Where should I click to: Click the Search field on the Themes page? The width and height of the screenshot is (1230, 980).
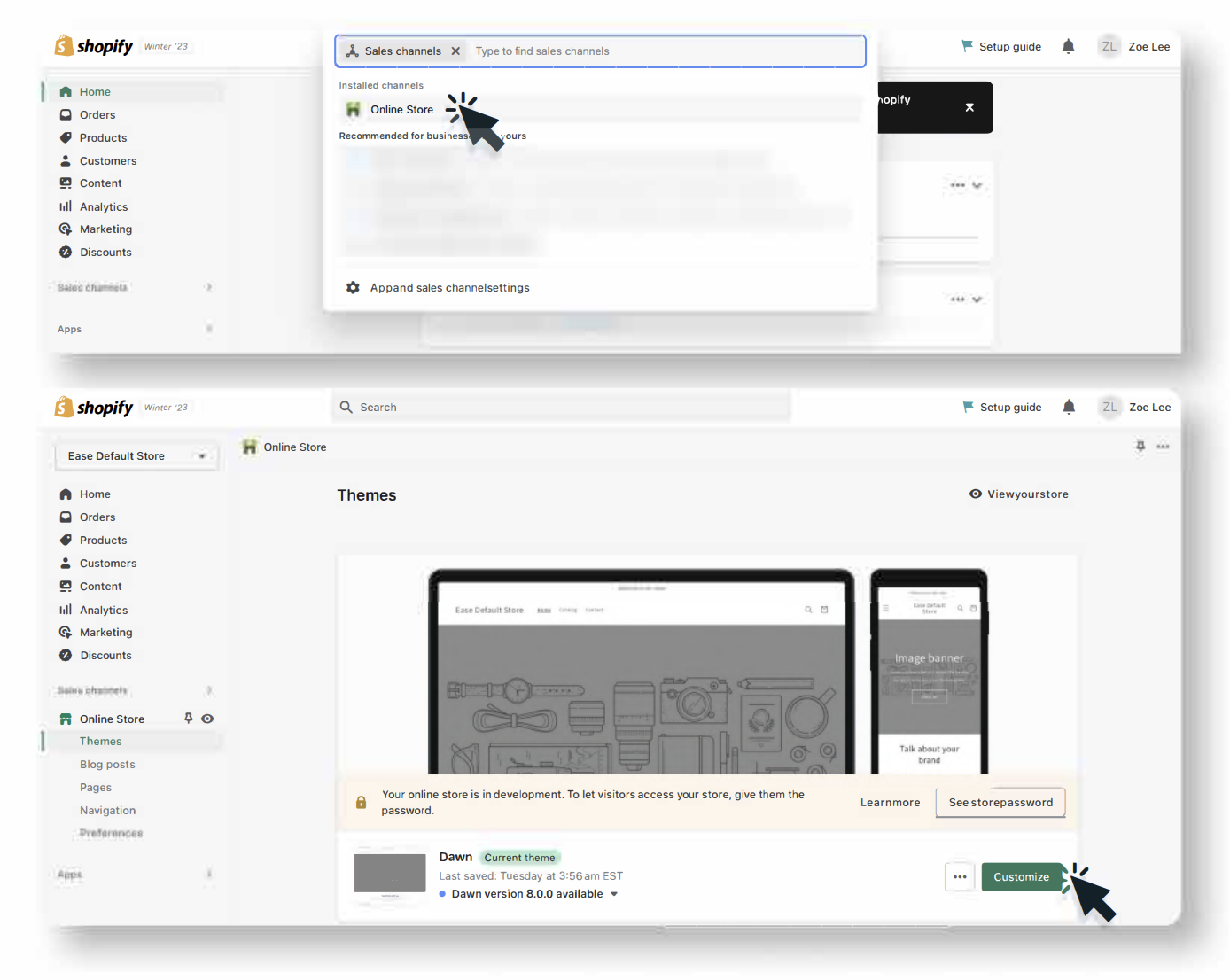click(562, 408)
